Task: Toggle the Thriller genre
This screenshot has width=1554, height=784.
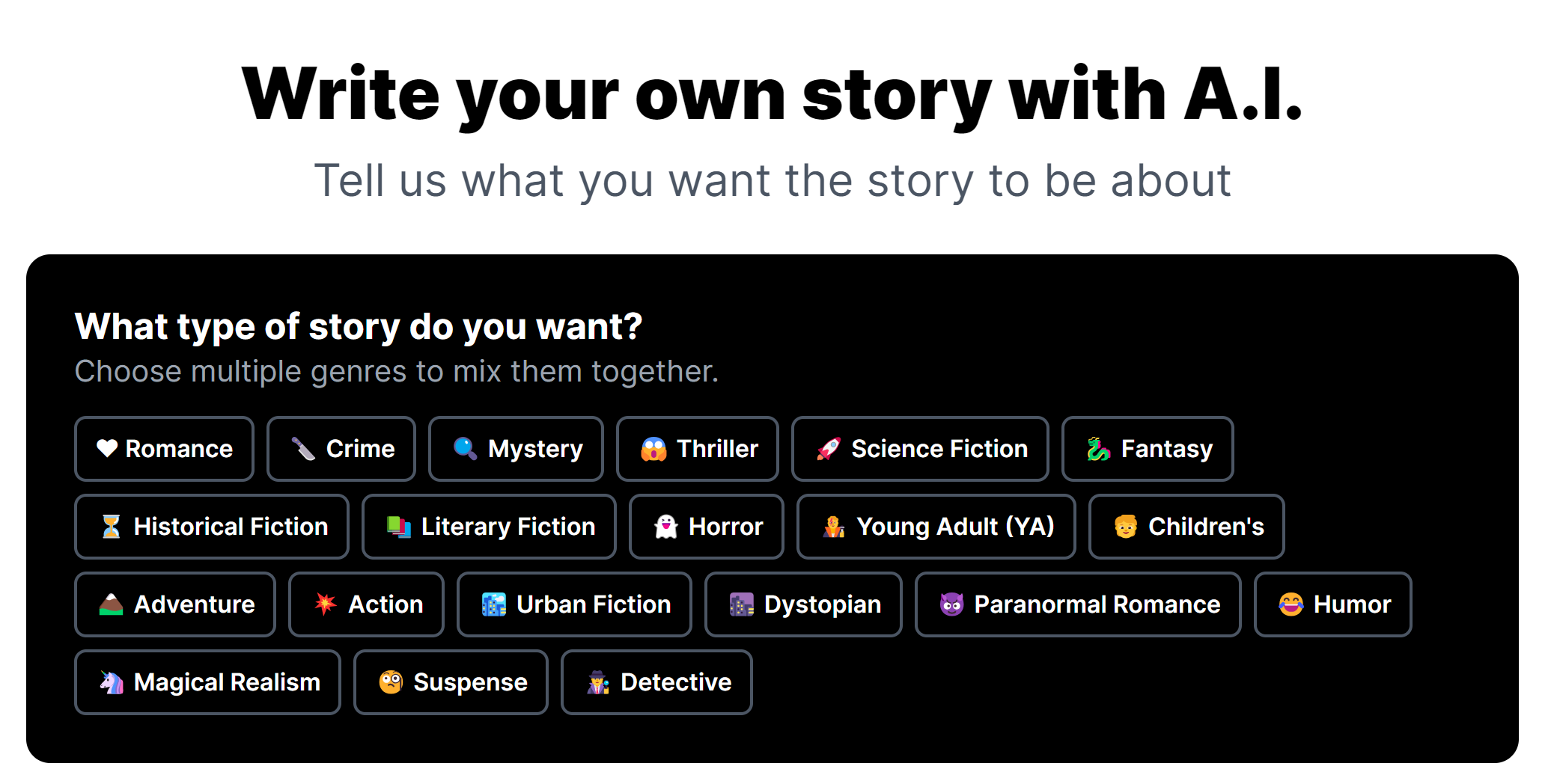Action: coord(697,449)
